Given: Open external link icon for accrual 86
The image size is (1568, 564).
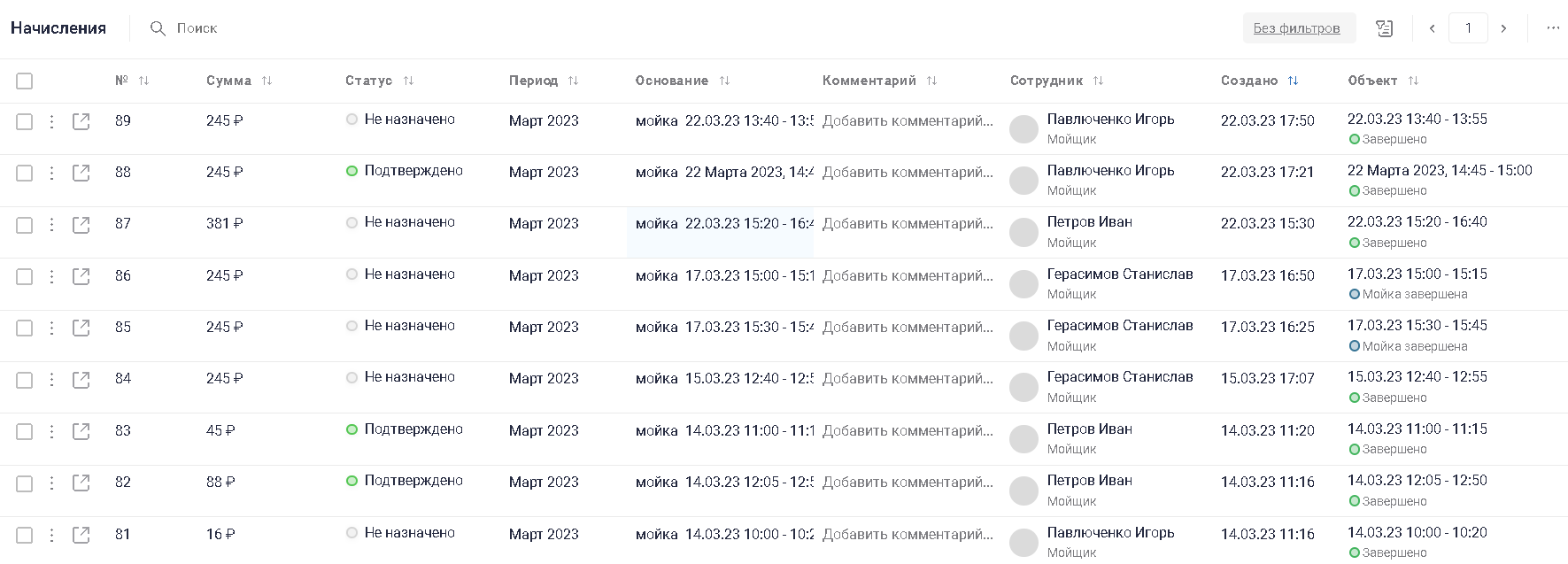Looking at the screenshot, I should coord(81,276).
